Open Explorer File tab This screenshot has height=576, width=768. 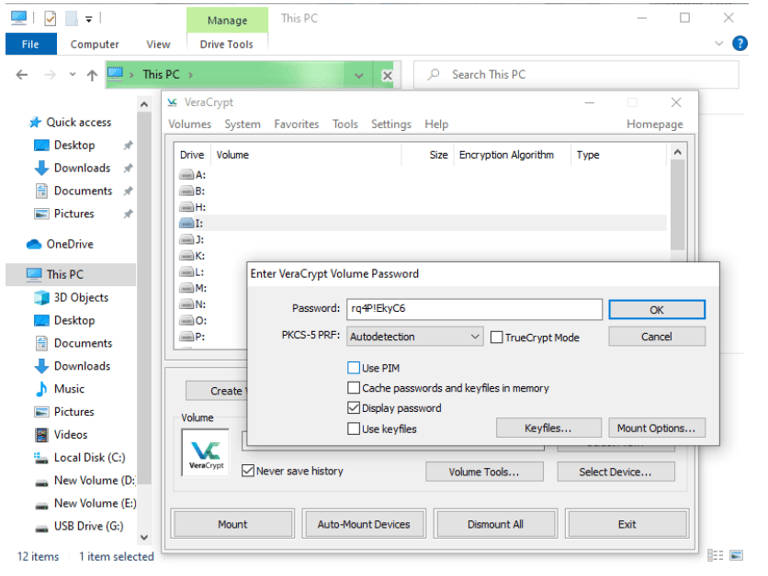(30, 44)
